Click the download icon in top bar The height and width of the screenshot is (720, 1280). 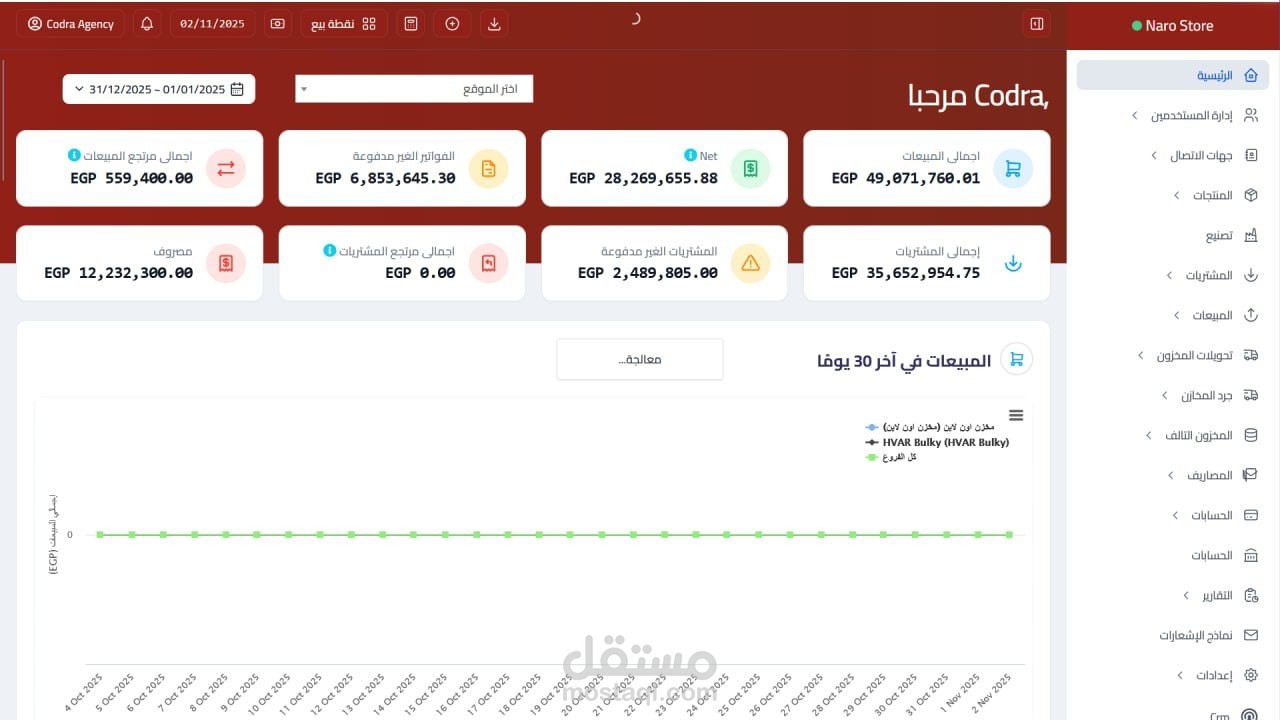[494, 24]
